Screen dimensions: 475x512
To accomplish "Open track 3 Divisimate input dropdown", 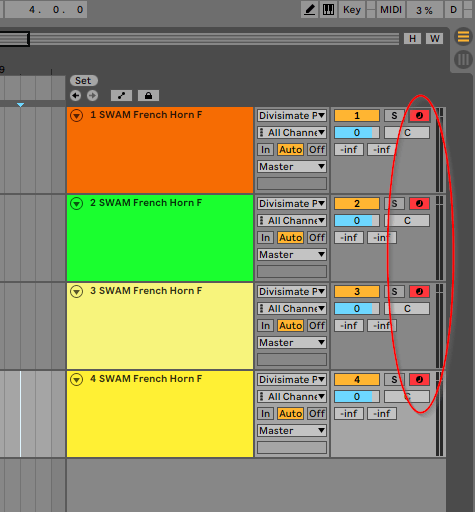I will [292, 292].
